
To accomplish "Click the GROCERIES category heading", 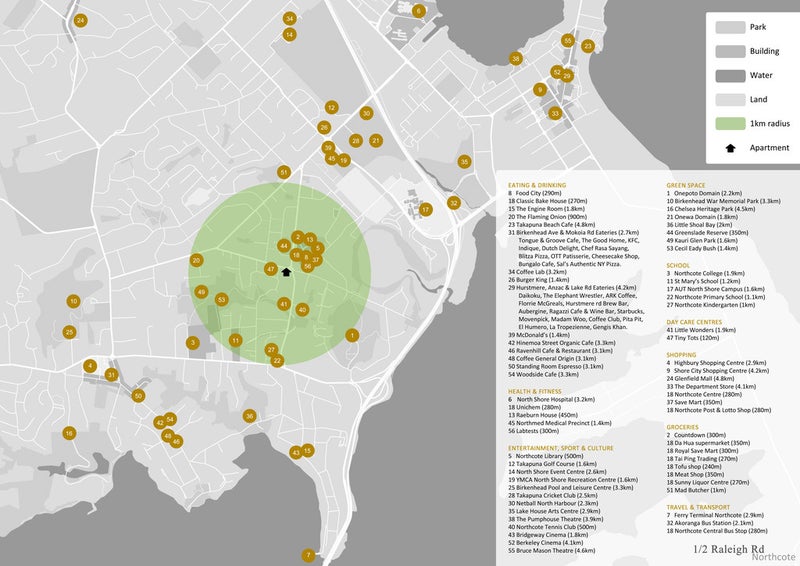I will 685,427.
